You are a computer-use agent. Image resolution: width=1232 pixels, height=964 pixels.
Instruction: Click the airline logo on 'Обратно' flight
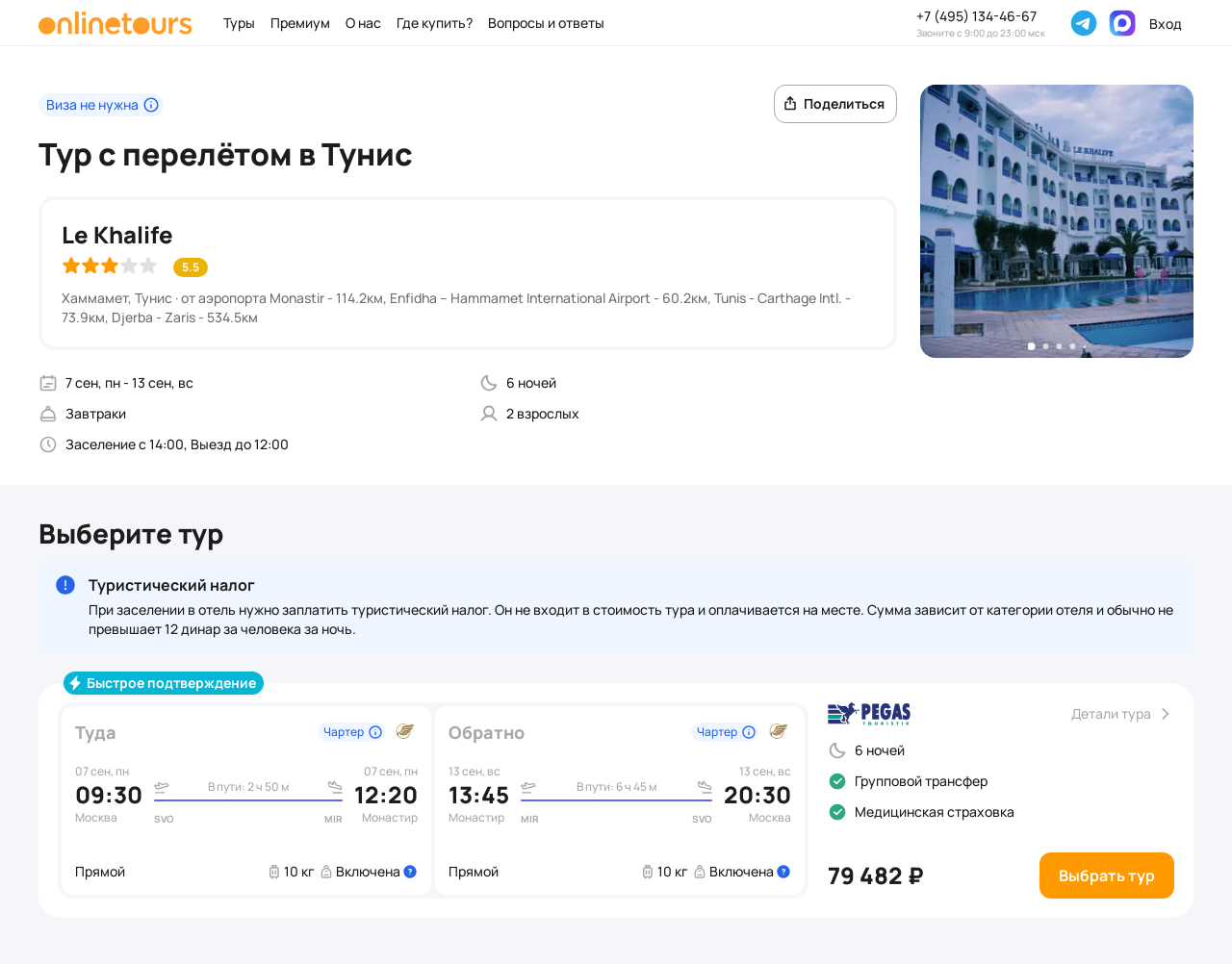click(x=779, y=731)
